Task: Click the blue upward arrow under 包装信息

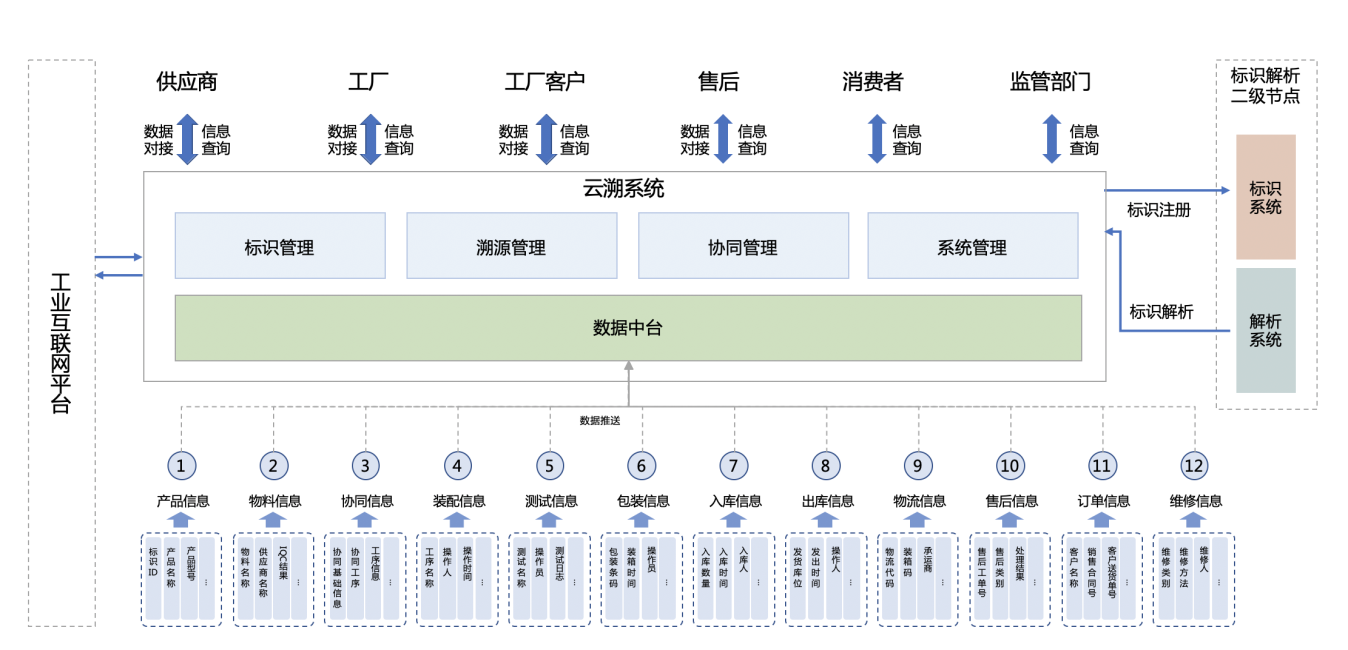Action: point(640,518)
